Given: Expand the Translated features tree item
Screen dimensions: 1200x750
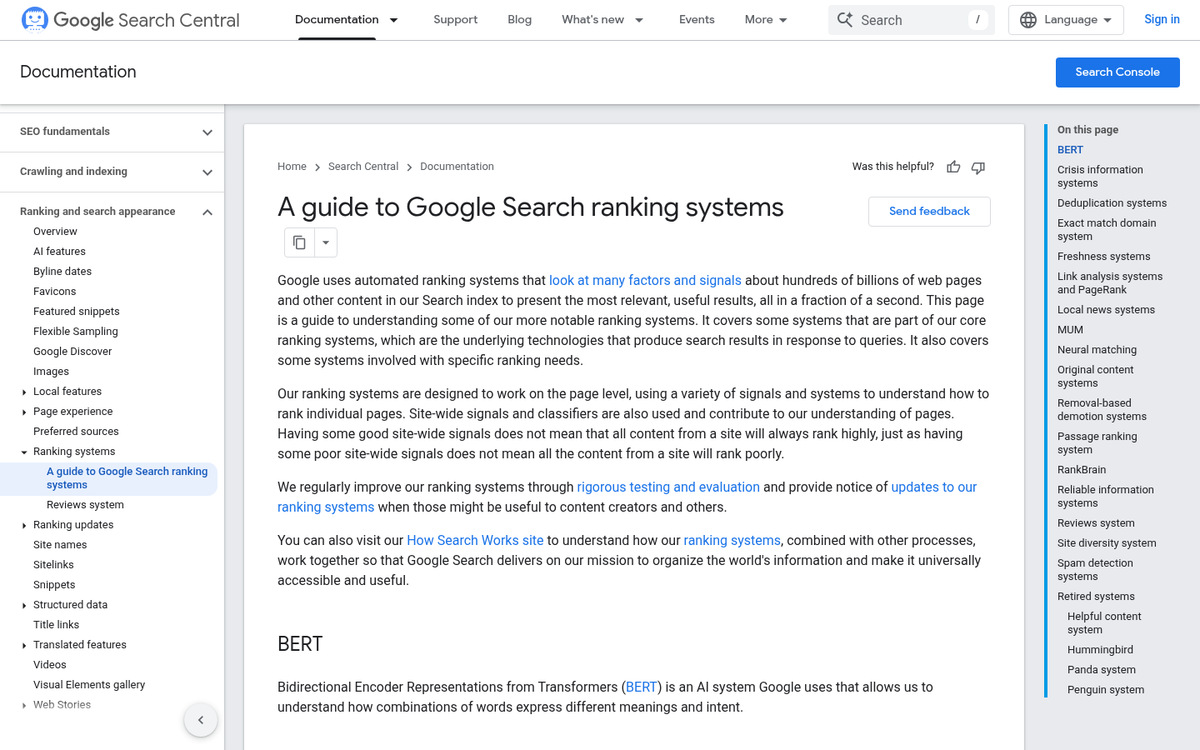Looking at the screenshot, I should point(24,645).
